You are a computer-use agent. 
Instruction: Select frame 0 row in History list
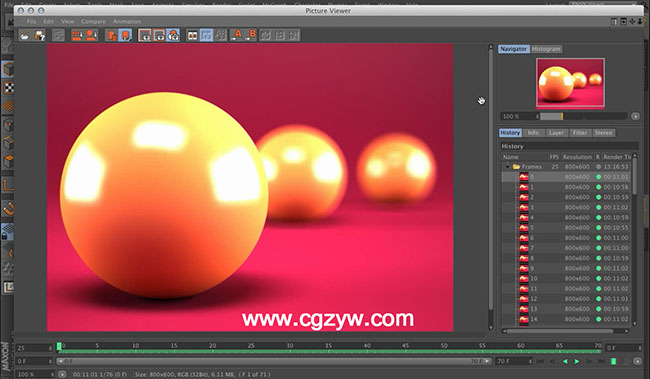coord(566,177)
